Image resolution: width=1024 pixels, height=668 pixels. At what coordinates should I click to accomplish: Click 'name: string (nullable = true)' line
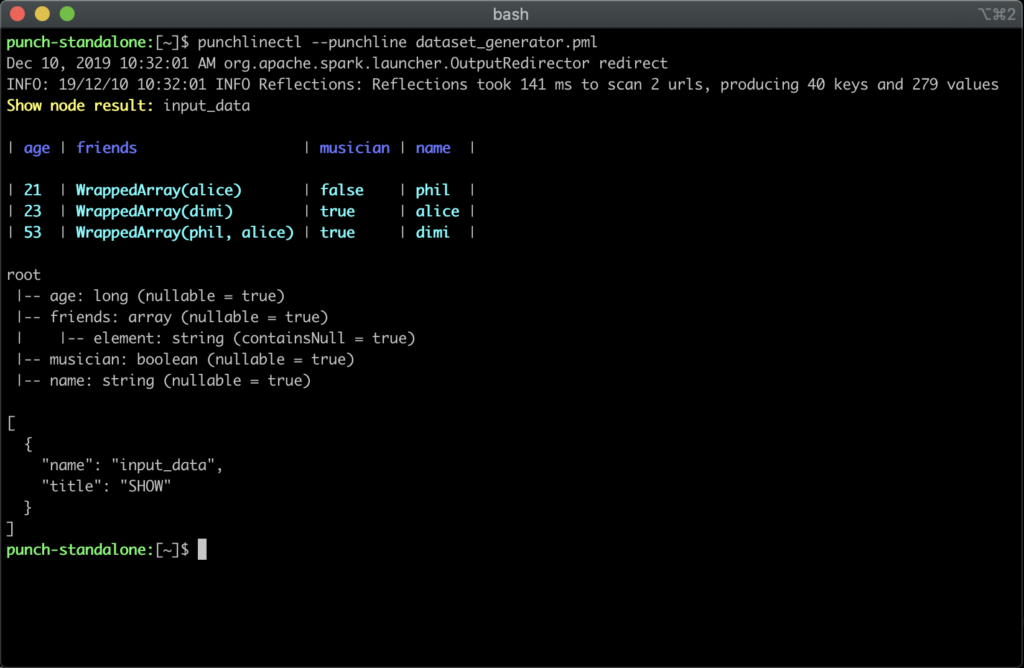coord(180,381)
